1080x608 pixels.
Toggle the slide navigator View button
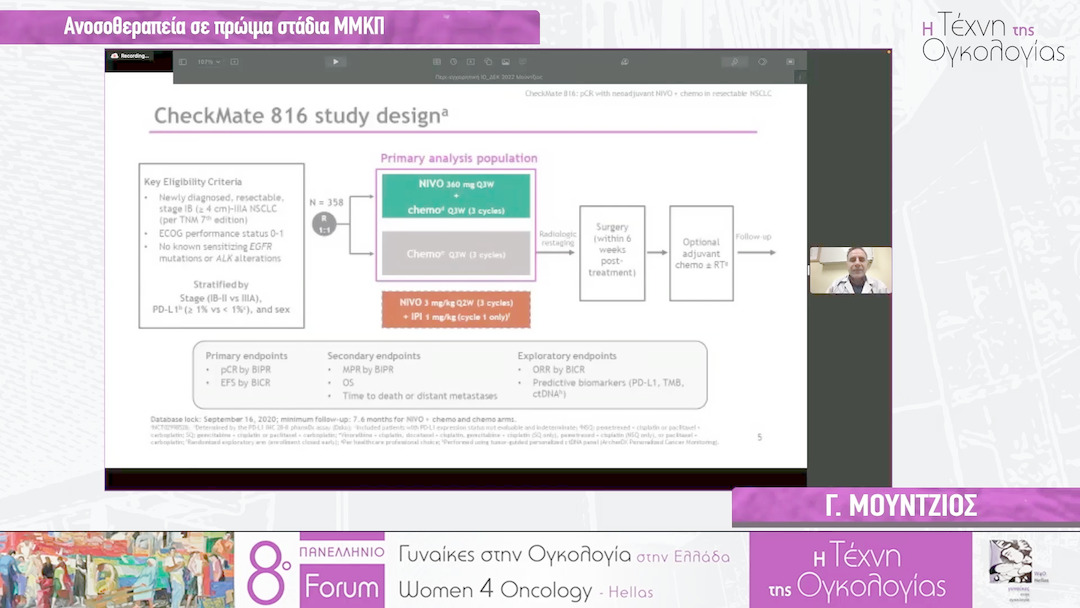(x=182, y=62)
